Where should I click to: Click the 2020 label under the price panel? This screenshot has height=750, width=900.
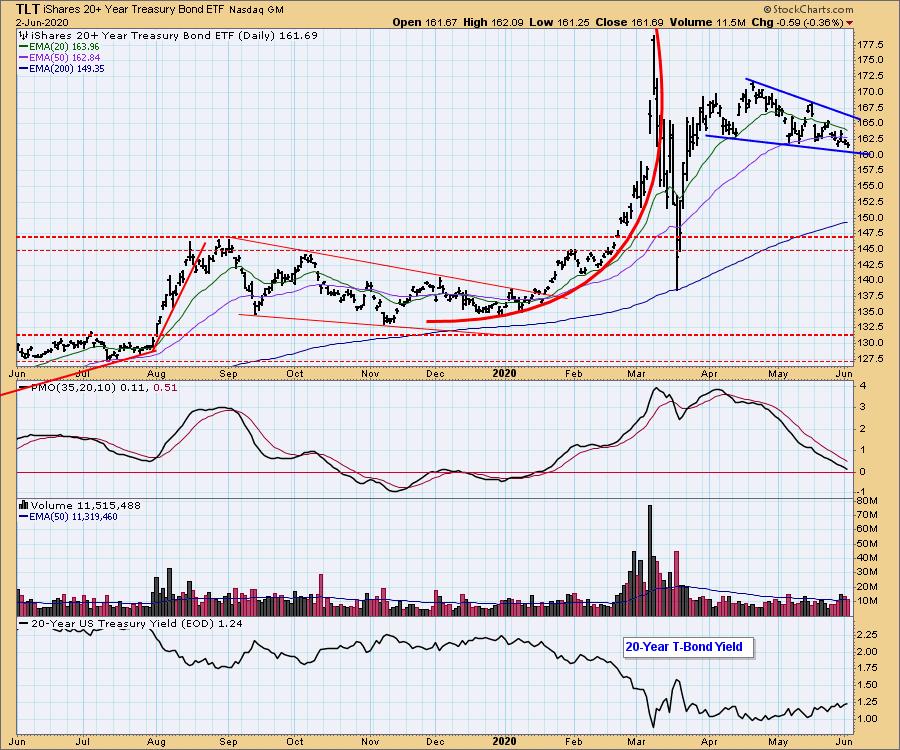505,373
